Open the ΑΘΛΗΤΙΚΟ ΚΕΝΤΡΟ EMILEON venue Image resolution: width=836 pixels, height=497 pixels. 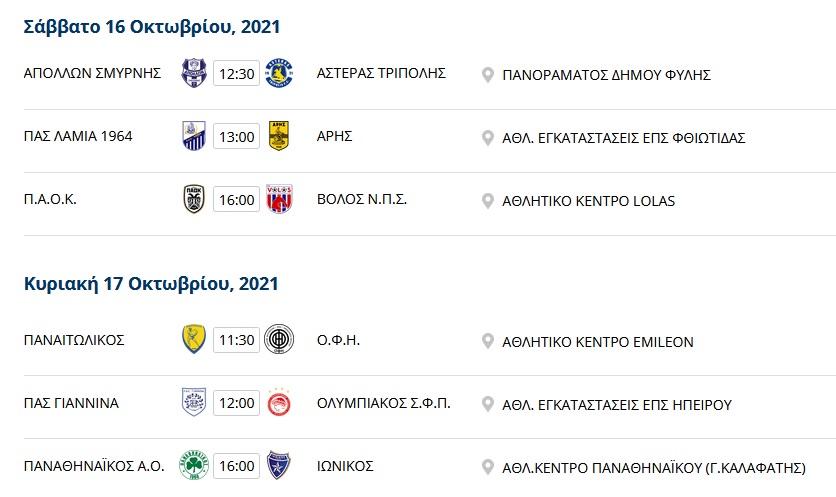point(598,342)
